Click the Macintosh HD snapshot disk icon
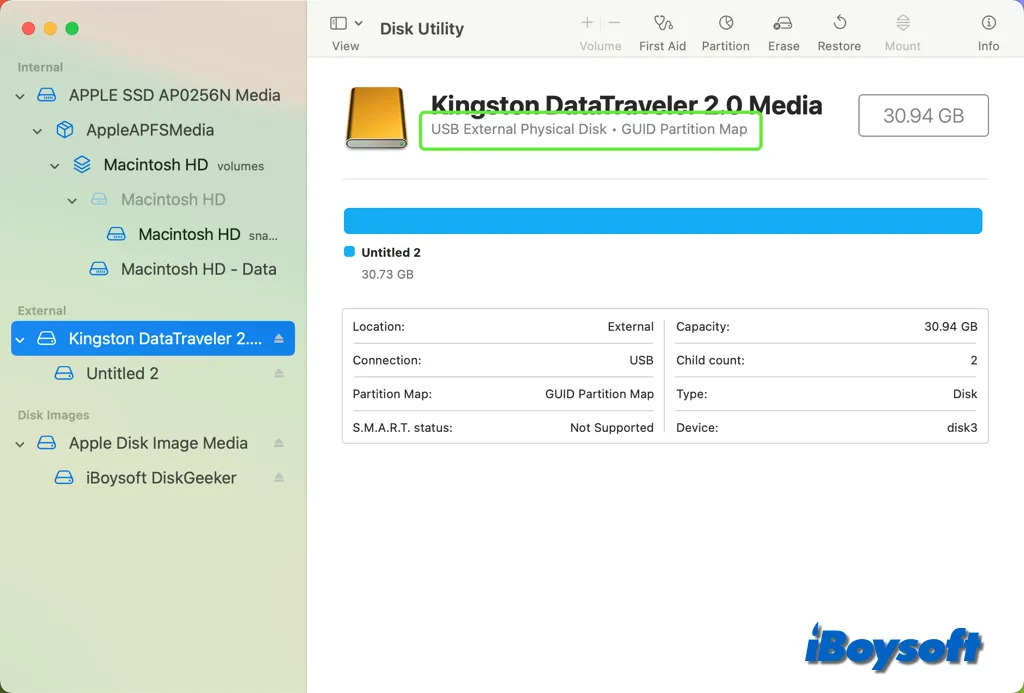 [x=116, y=234]
